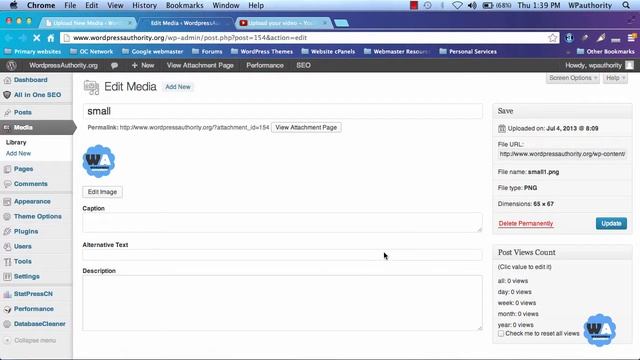Click the View Attachment Page button

coord(306,127)
